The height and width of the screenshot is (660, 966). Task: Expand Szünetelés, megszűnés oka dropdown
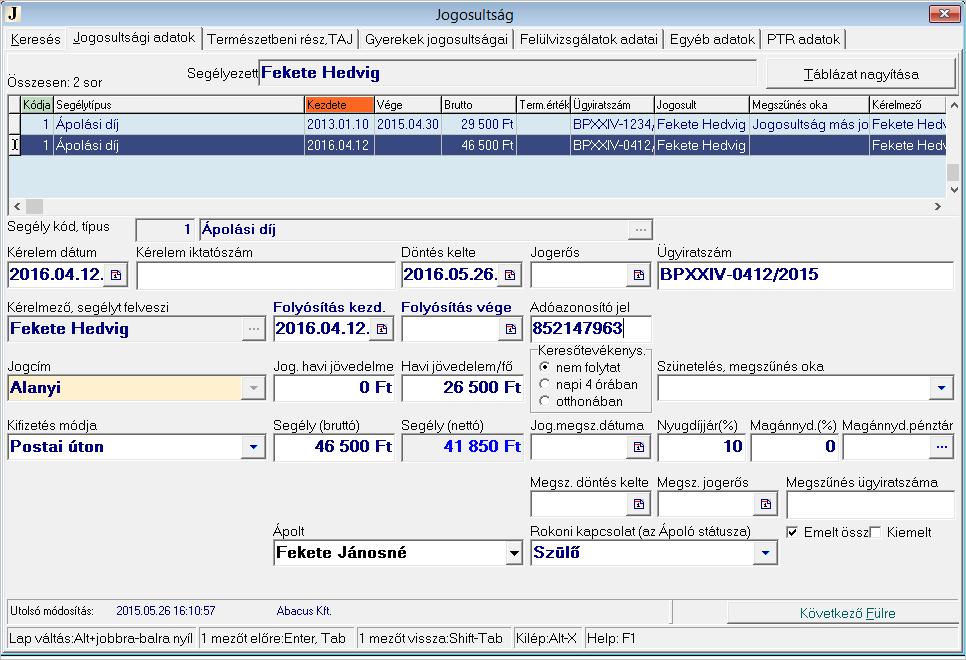(941, 388)
